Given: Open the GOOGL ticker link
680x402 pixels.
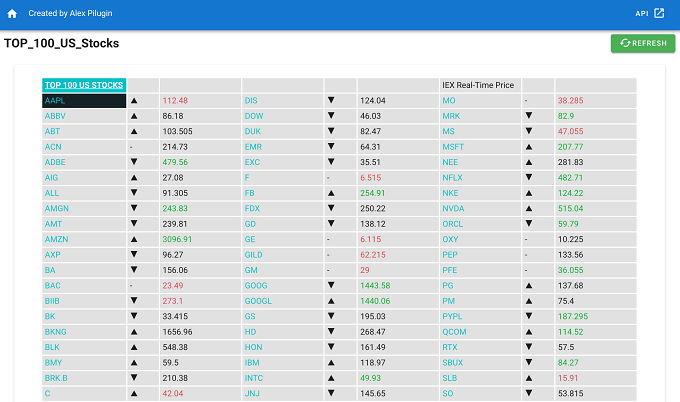Looking at the screenshot, I should 258,301.
